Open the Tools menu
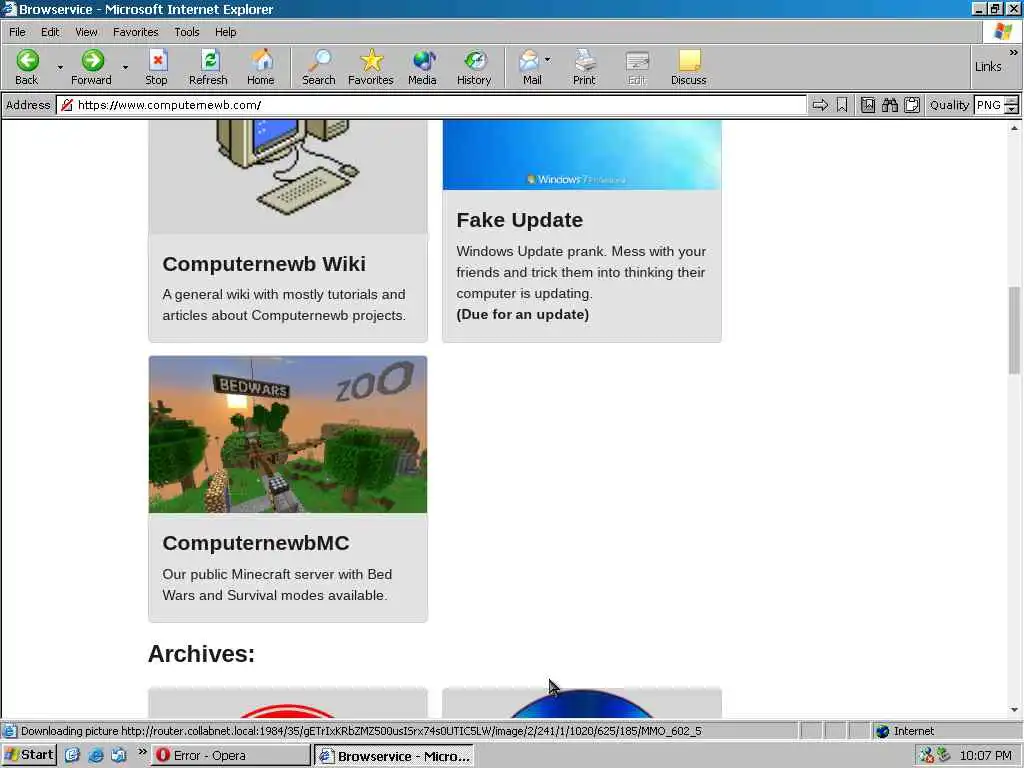Screen dimensions: 1024x768 tap(187, 32)
